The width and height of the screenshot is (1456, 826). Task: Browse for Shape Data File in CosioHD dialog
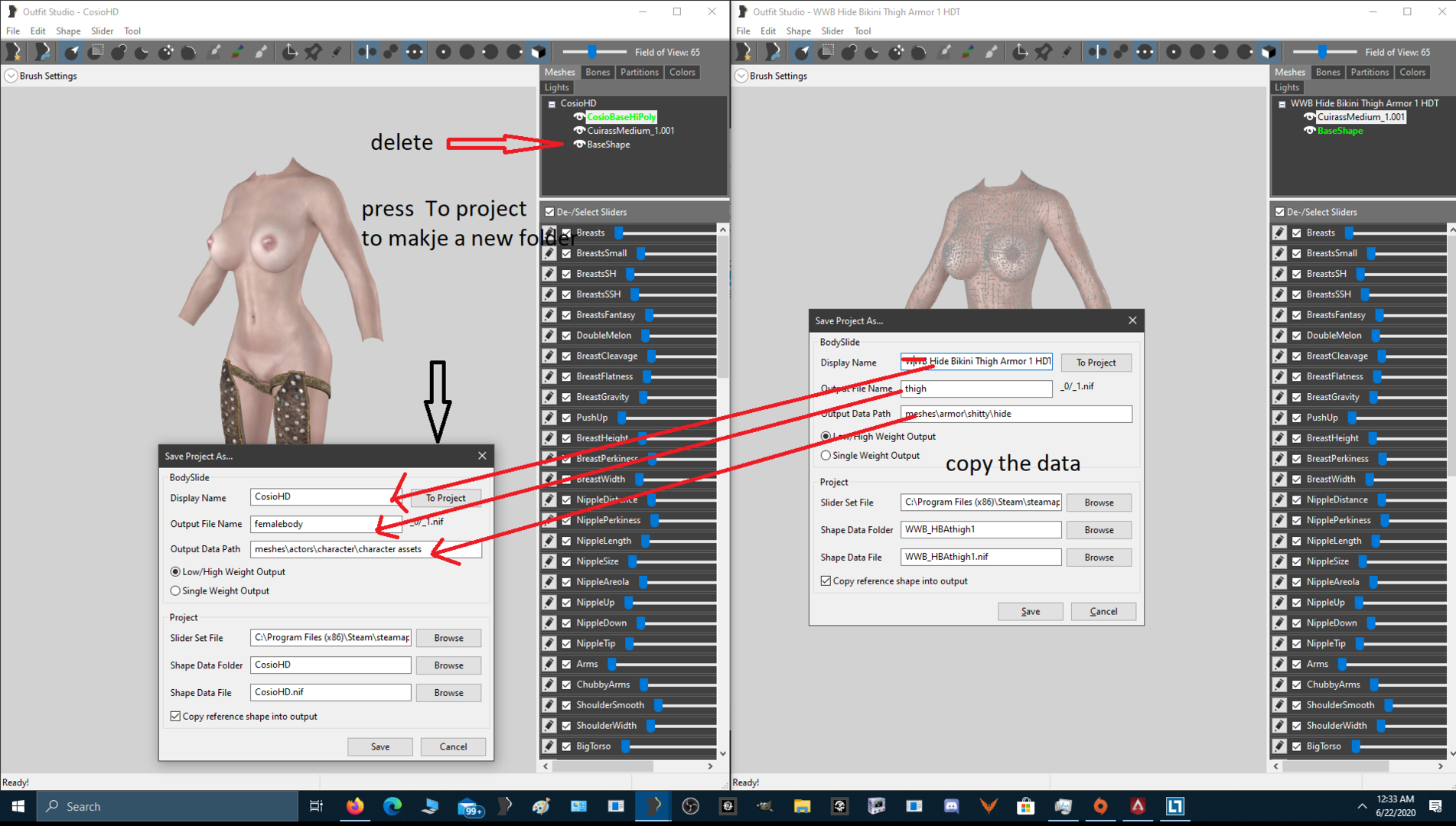(448, 693)
